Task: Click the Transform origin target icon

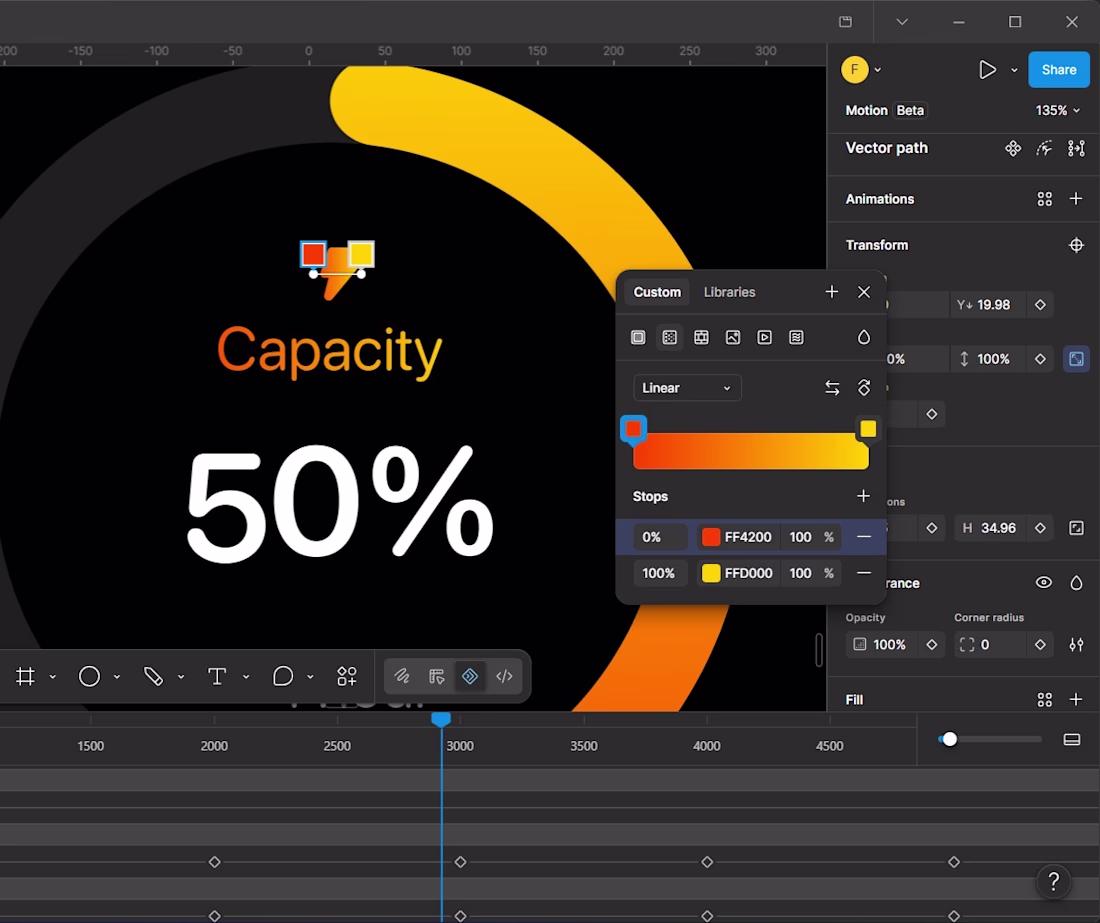Action: point(1076,245)
